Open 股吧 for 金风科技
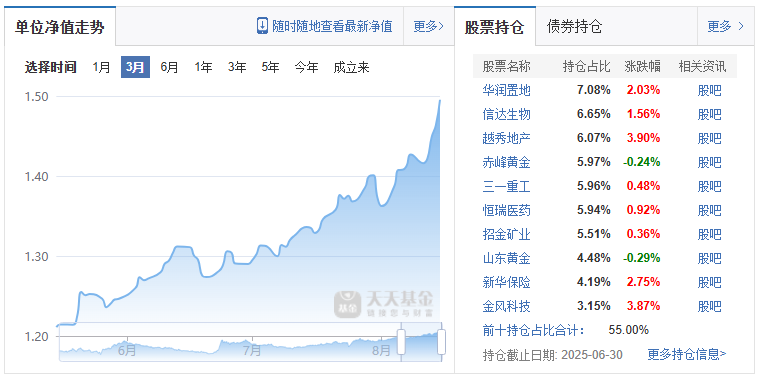This screenshot has height=375, width=757. tap(710, 306)
